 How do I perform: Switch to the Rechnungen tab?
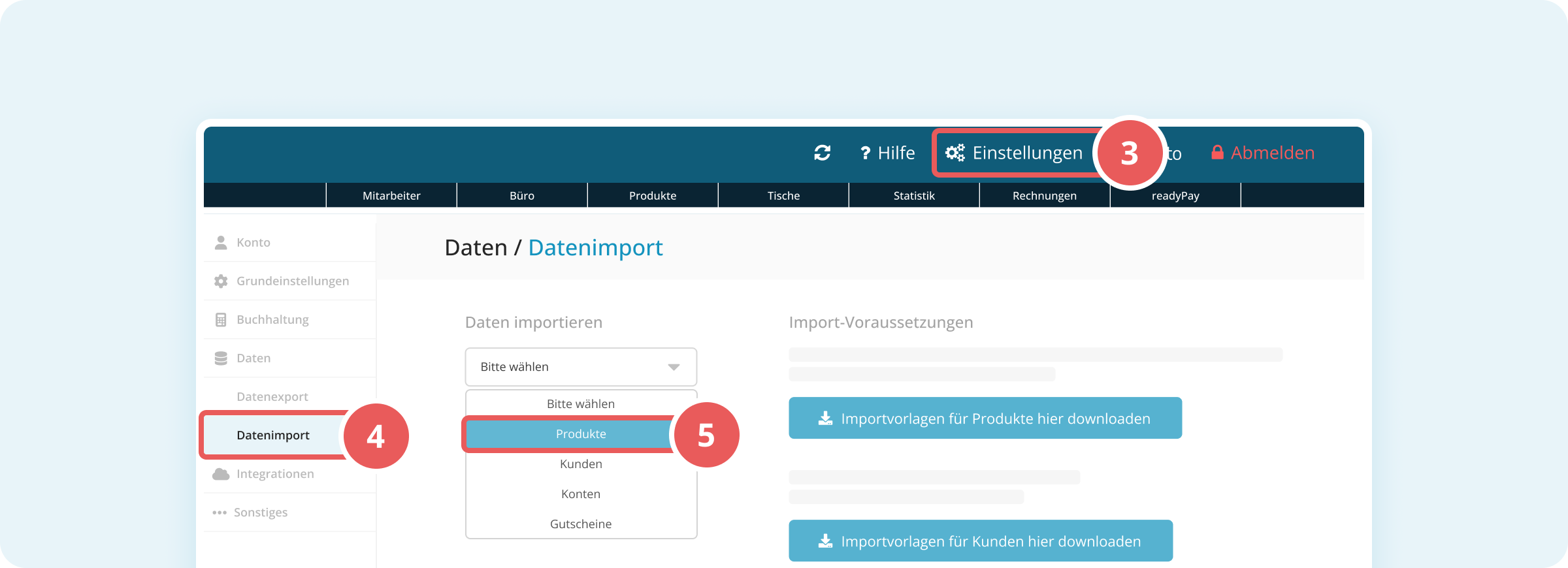coord(1045,195)
